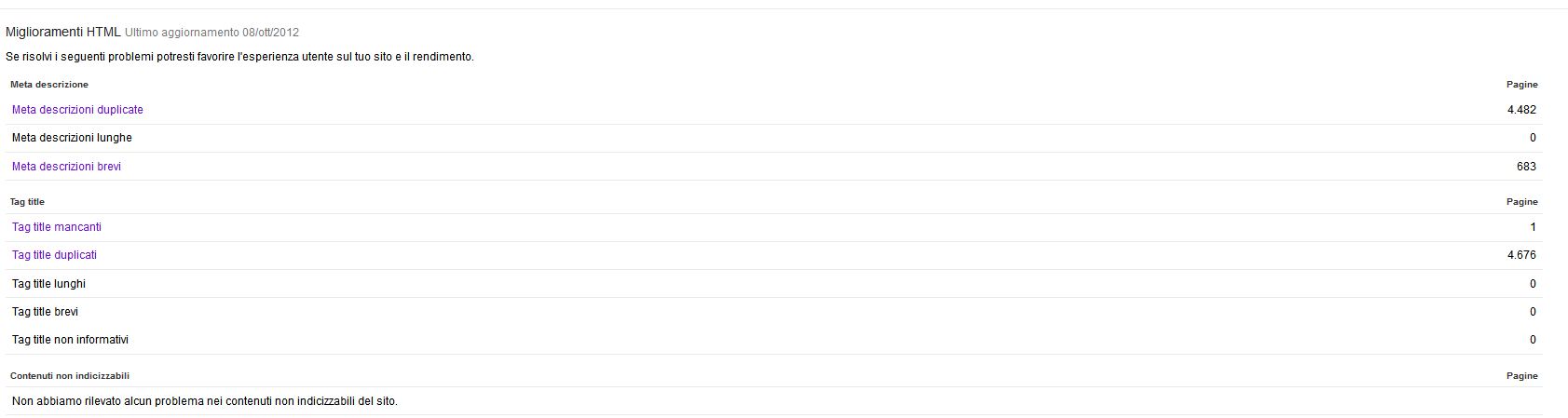
Task: Click the Tag title section header
Action: pyautogui.click(x=27, y=202)
